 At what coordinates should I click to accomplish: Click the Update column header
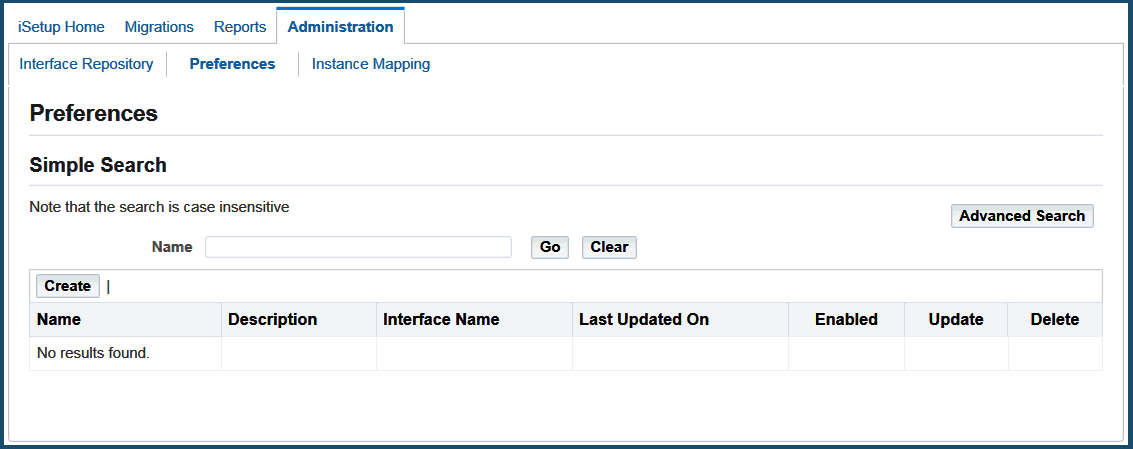pos(955,320)
